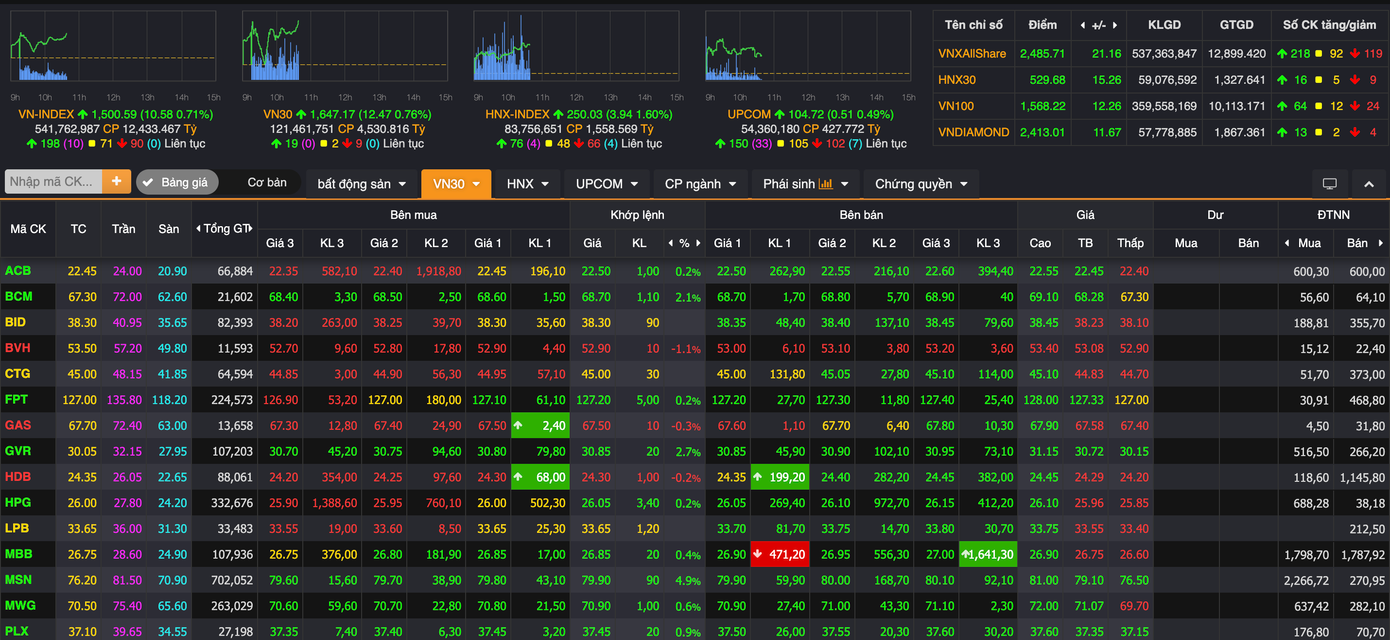1390x640 pixels.
Task: Click the Bên mua group header
Action: point(413,215)
